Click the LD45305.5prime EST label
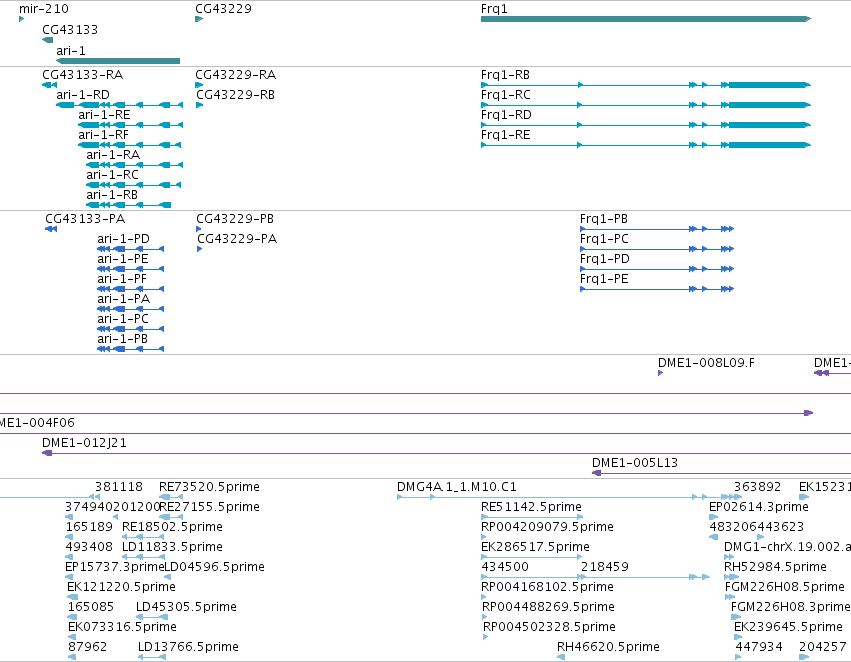 click(x=186, y=607)
